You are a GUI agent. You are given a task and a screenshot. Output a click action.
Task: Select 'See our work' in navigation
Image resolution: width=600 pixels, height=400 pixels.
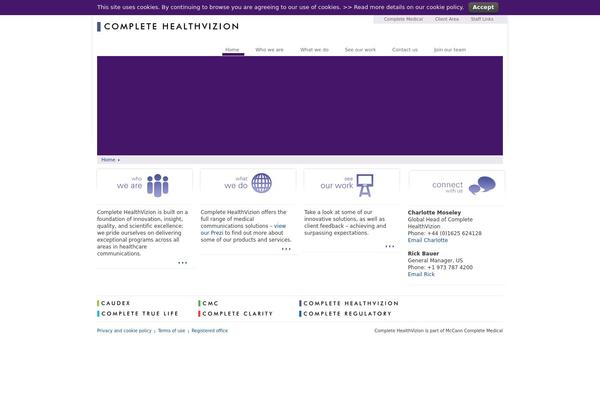pyautogui.click(x=360, y=50)
